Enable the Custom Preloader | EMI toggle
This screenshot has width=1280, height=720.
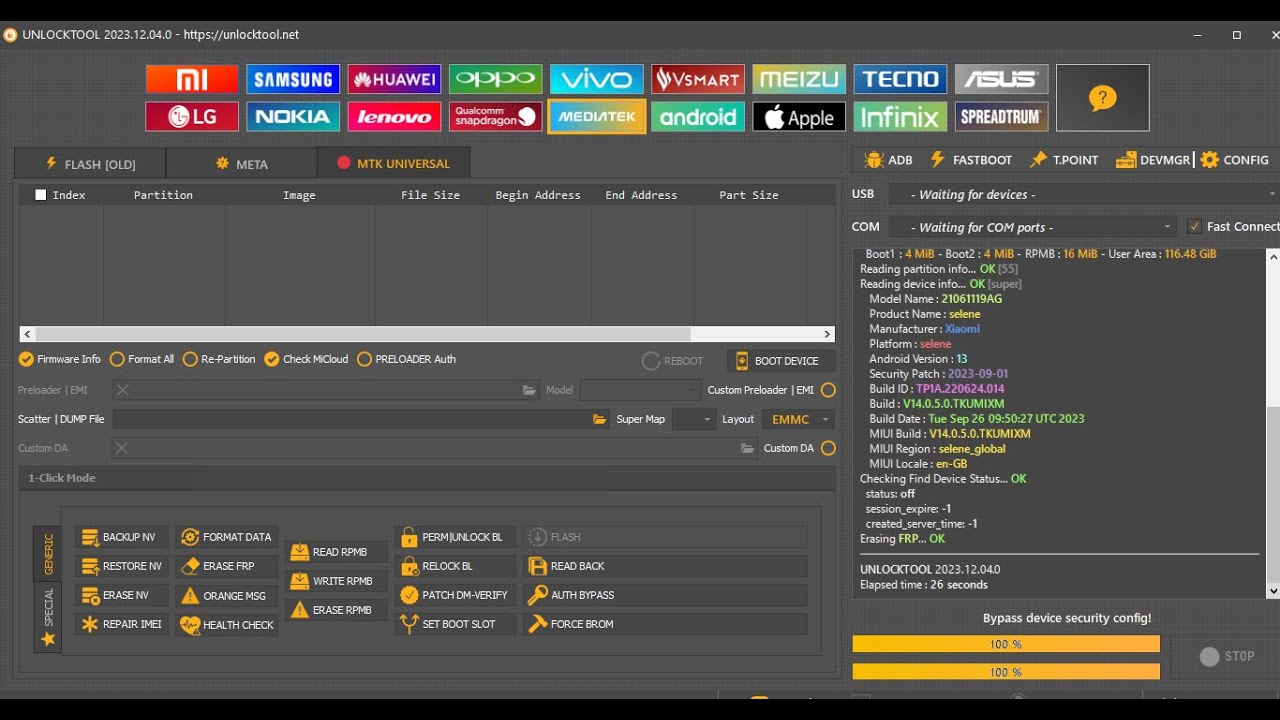828,390
